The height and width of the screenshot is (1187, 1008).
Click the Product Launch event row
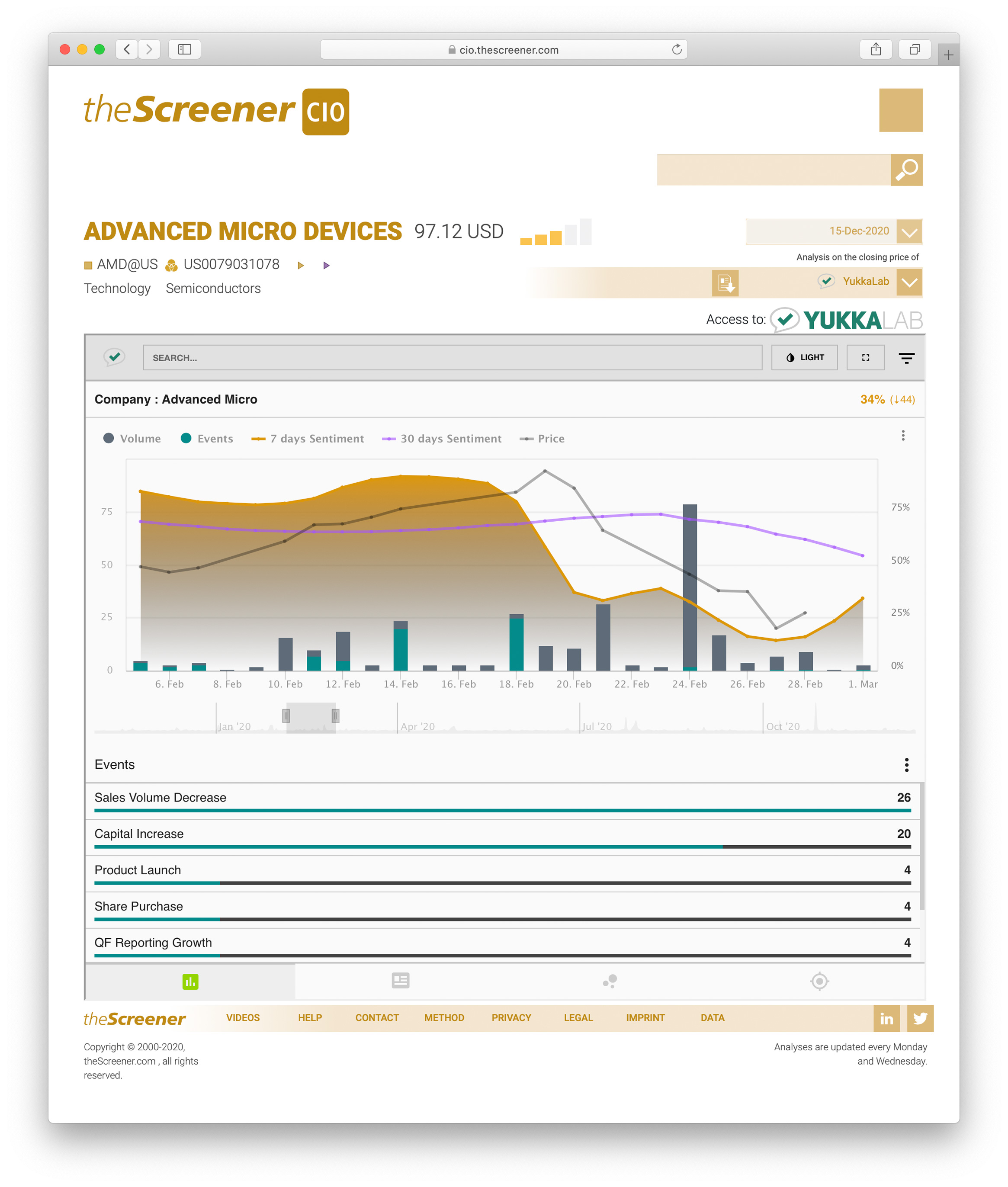tap(502, 873)
